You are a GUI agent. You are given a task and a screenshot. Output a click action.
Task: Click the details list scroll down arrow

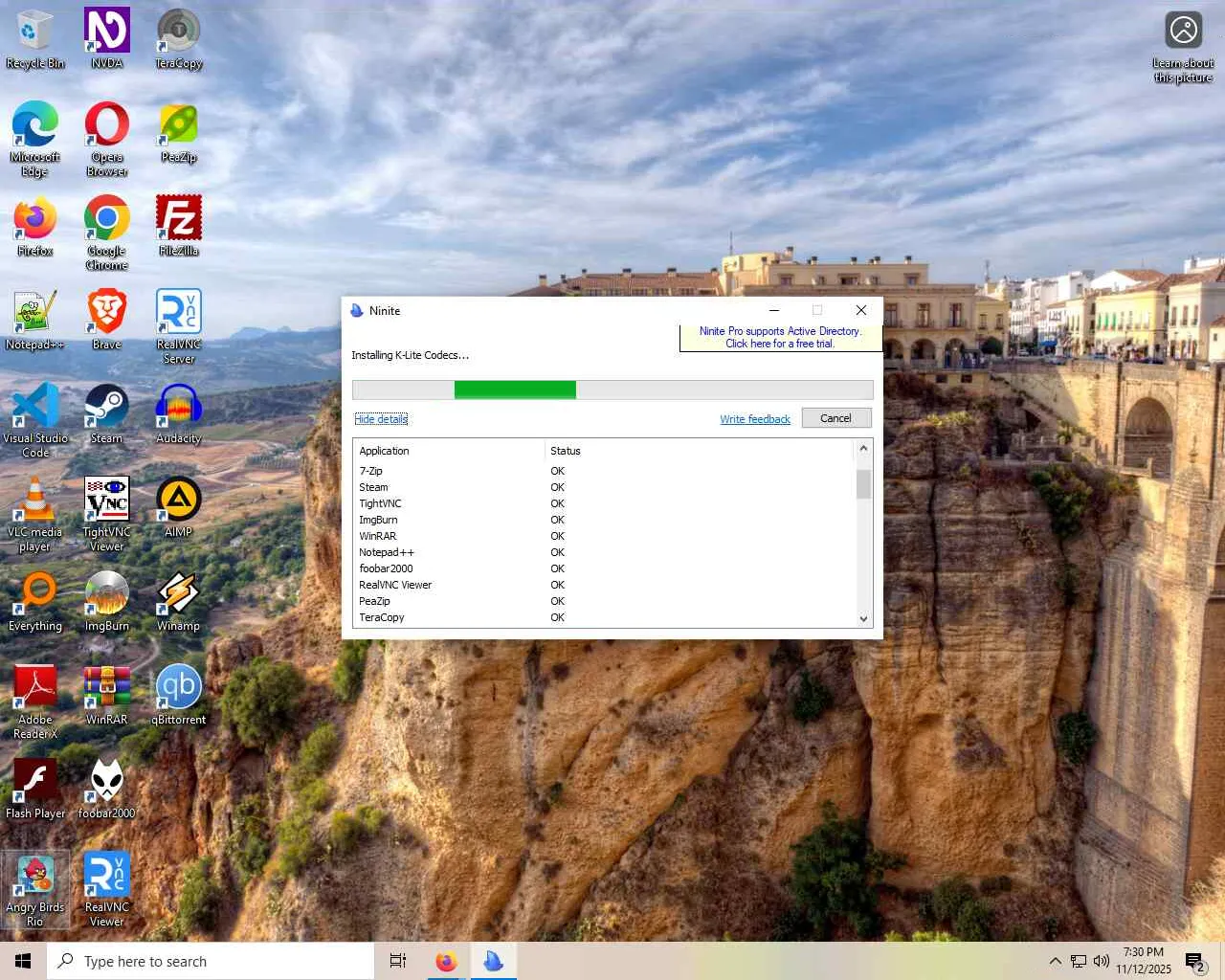pos(863,618)
